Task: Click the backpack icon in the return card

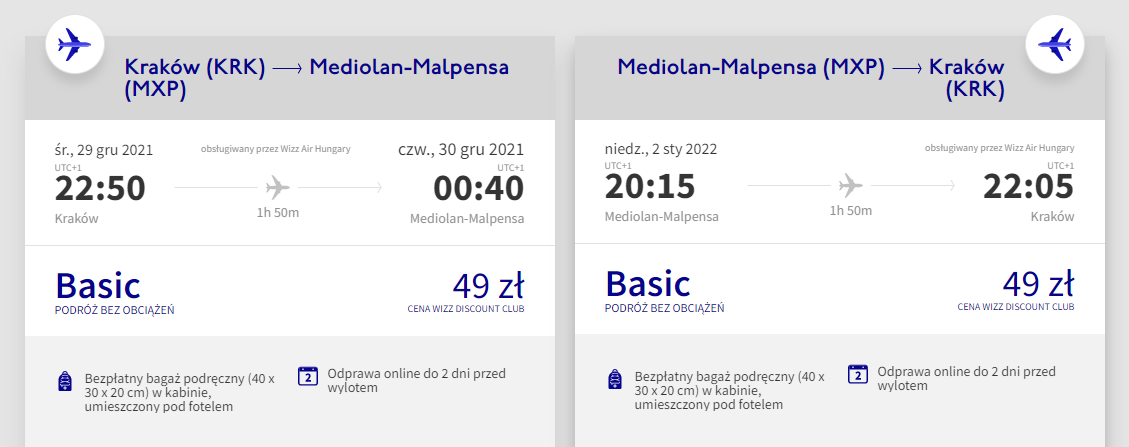Action: 616,381
